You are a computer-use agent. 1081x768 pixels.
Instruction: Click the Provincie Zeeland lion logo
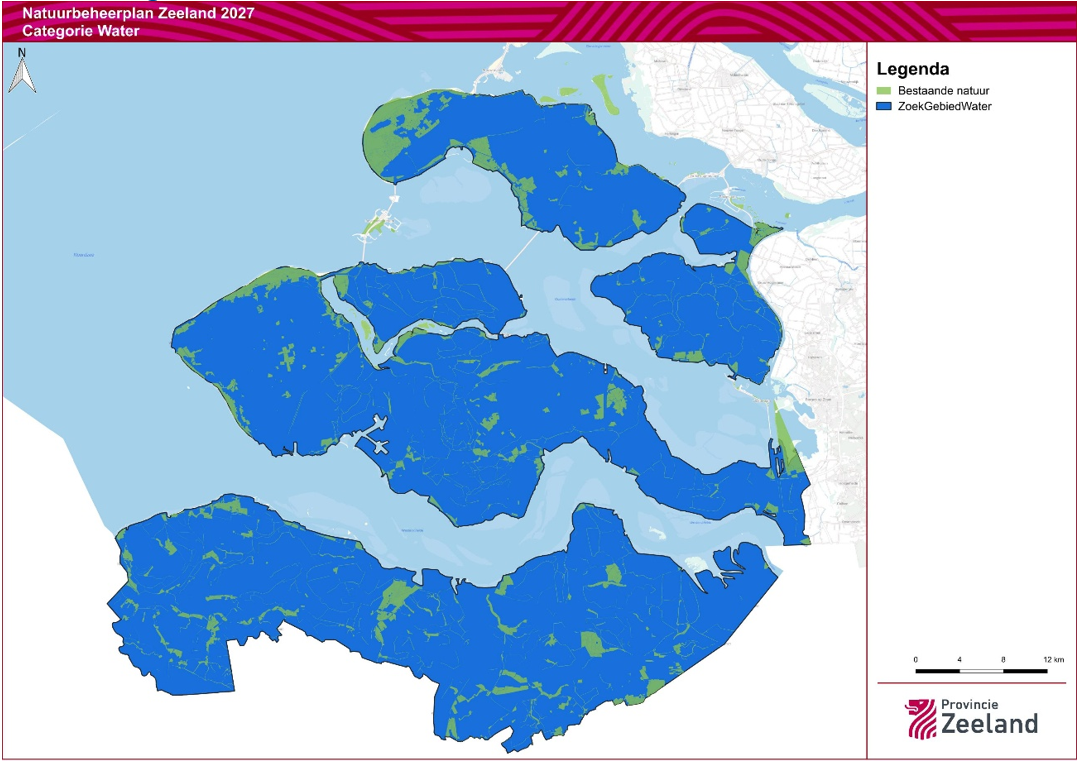tap(921, 719)
